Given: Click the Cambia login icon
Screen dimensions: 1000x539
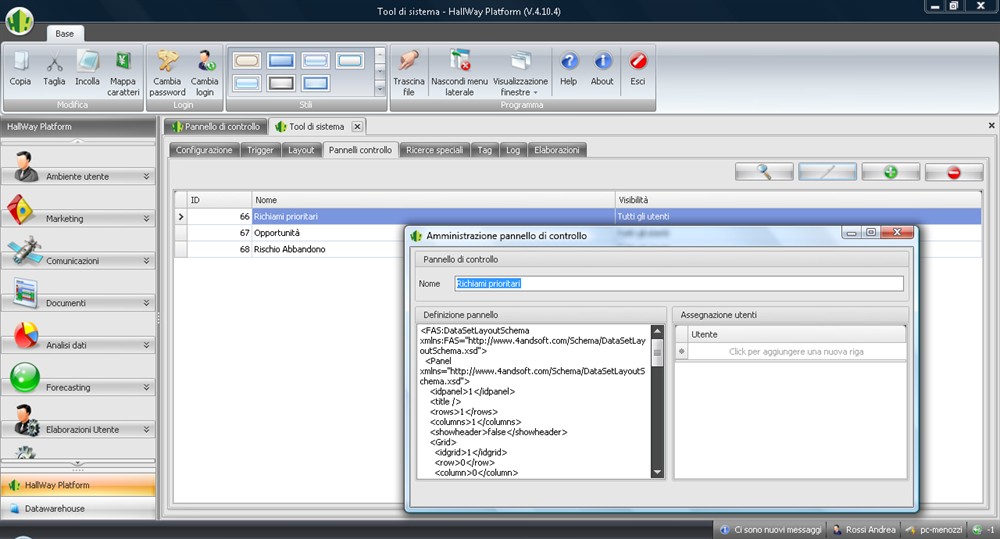Looking at the screenshot, I should click(205, 61).
